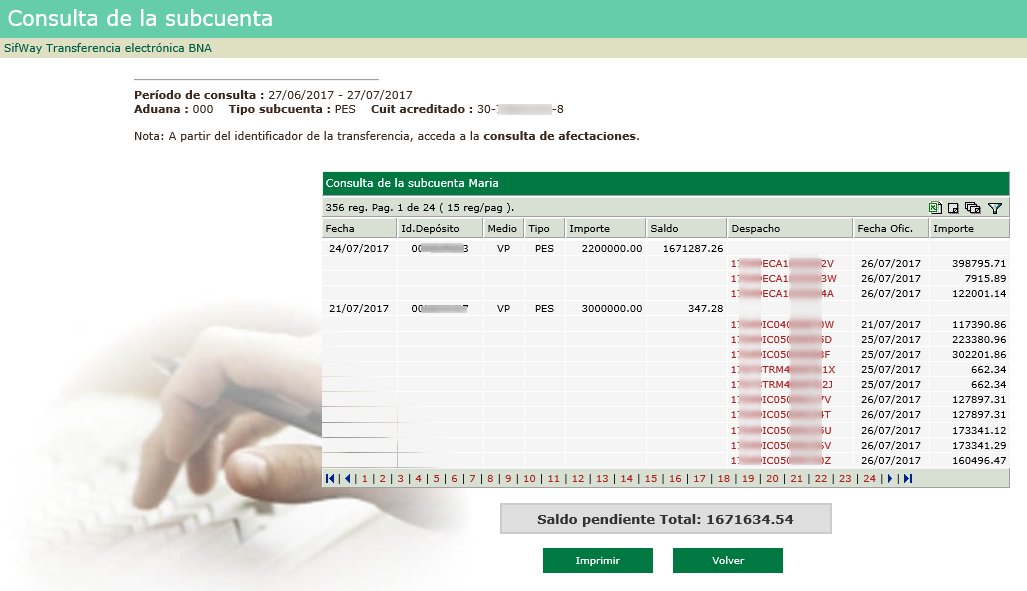Export the table to Excel
Viewport: 1027px width, 591px height.
click(935, 208)
